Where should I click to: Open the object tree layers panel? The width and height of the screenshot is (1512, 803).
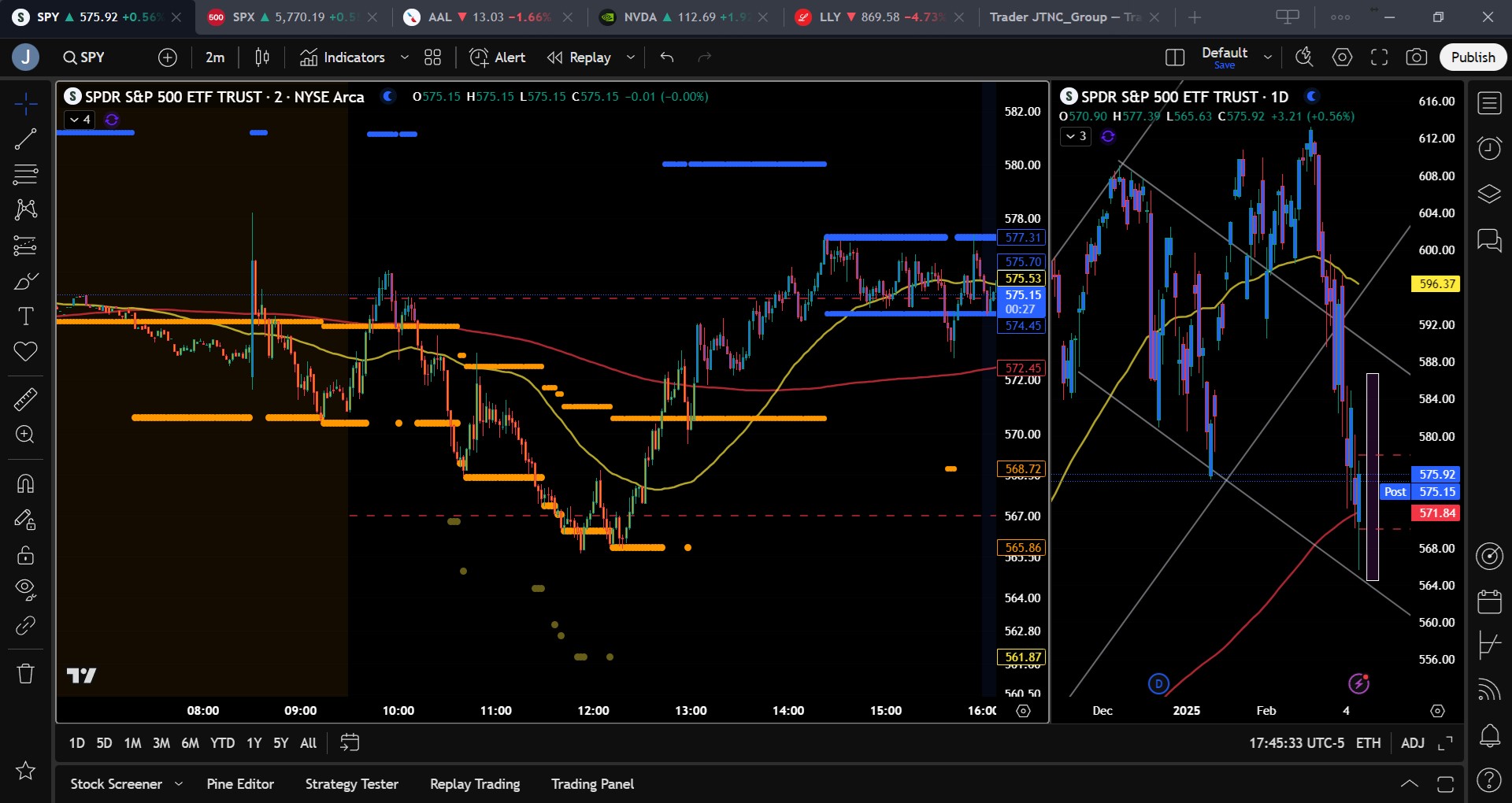(1489, 194)
